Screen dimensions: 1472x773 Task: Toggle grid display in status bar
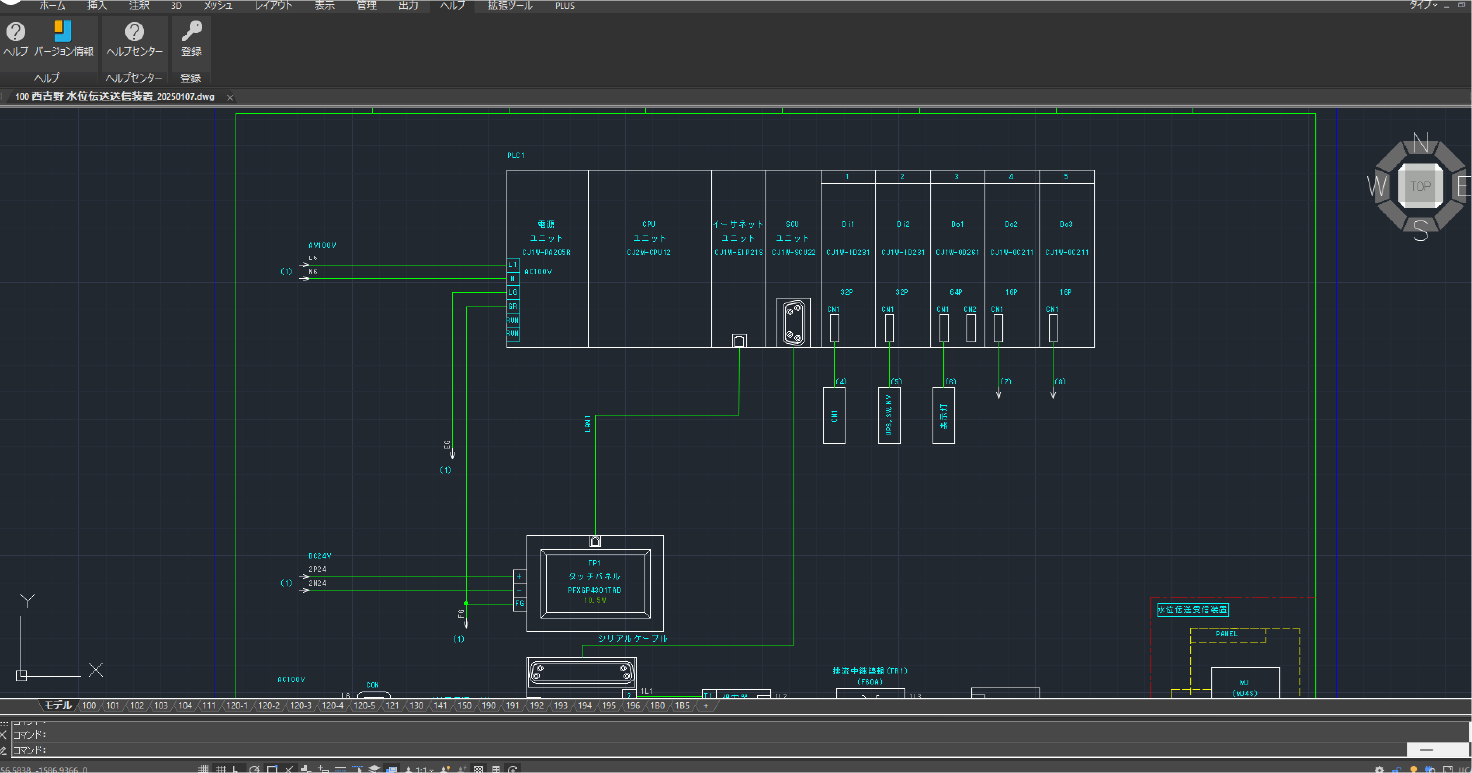220,769
